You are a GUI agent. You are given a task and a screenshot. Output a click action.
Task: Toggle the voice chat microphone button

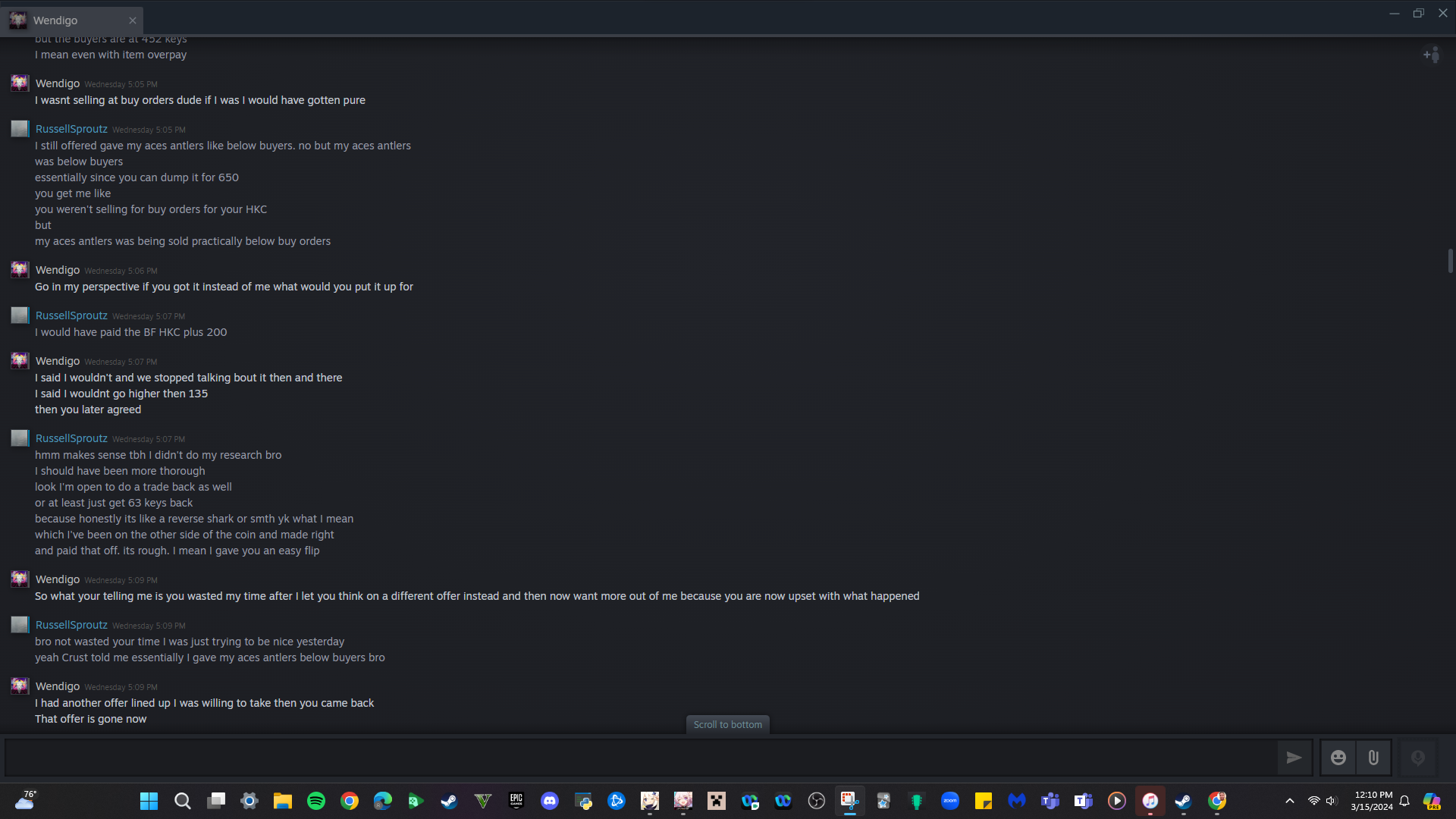click(x=1417, y=757)
